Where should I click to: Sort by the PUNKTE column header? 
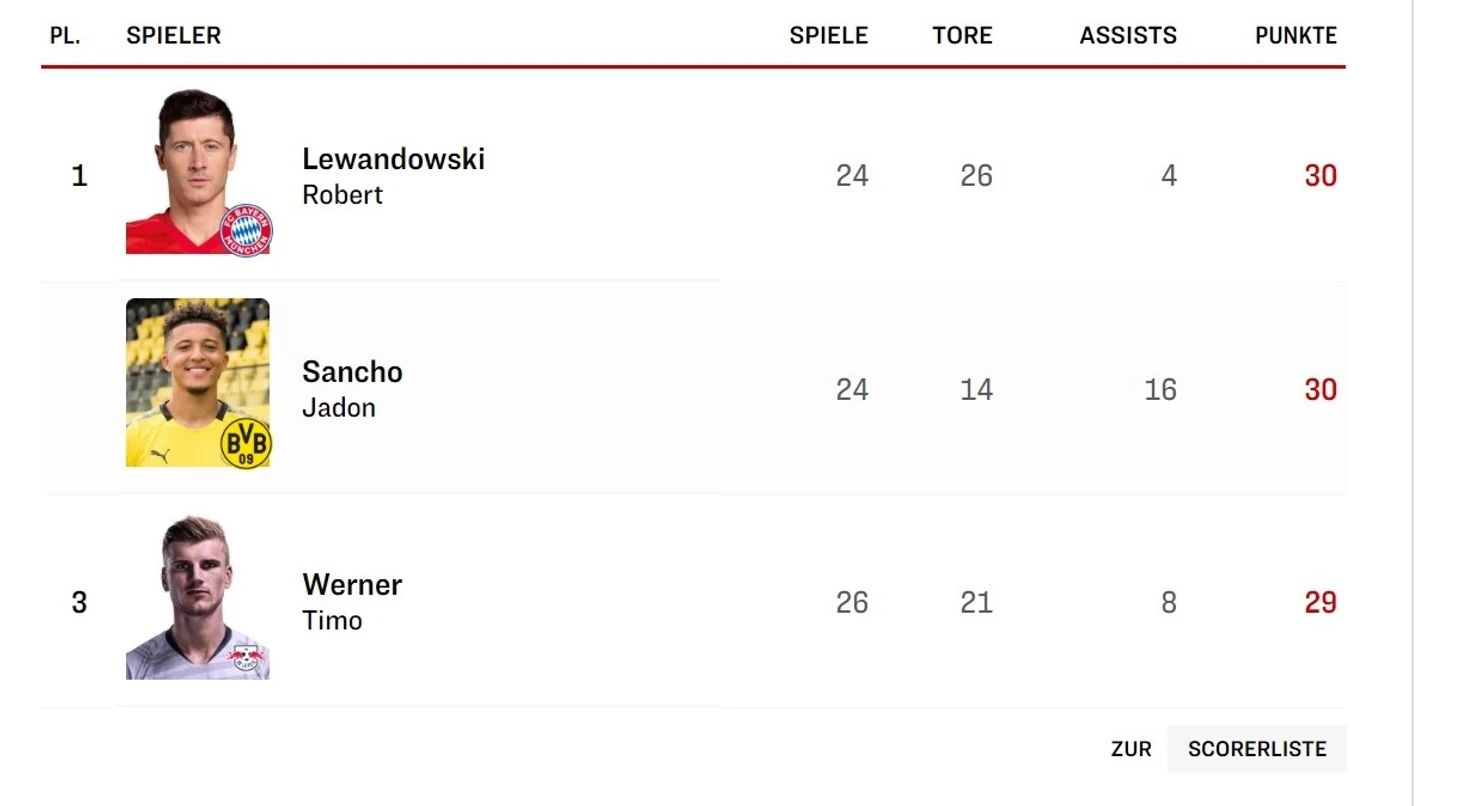coord(1296,36)
